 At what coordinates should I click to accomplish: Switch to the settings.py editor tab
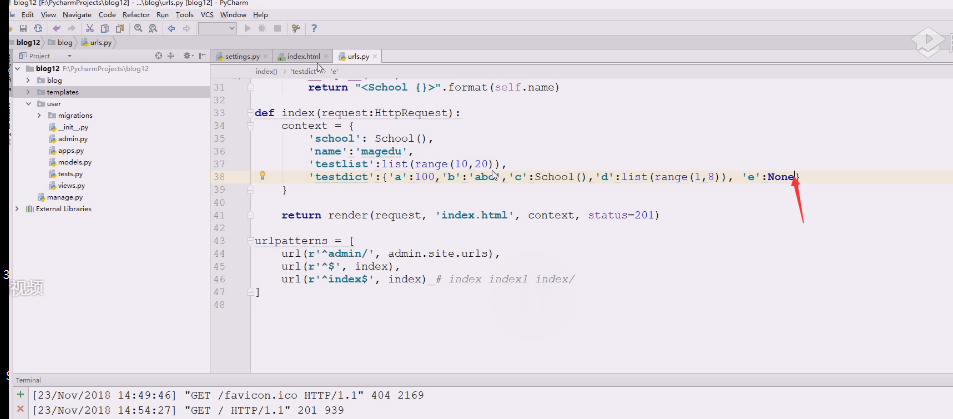(242, 57)
